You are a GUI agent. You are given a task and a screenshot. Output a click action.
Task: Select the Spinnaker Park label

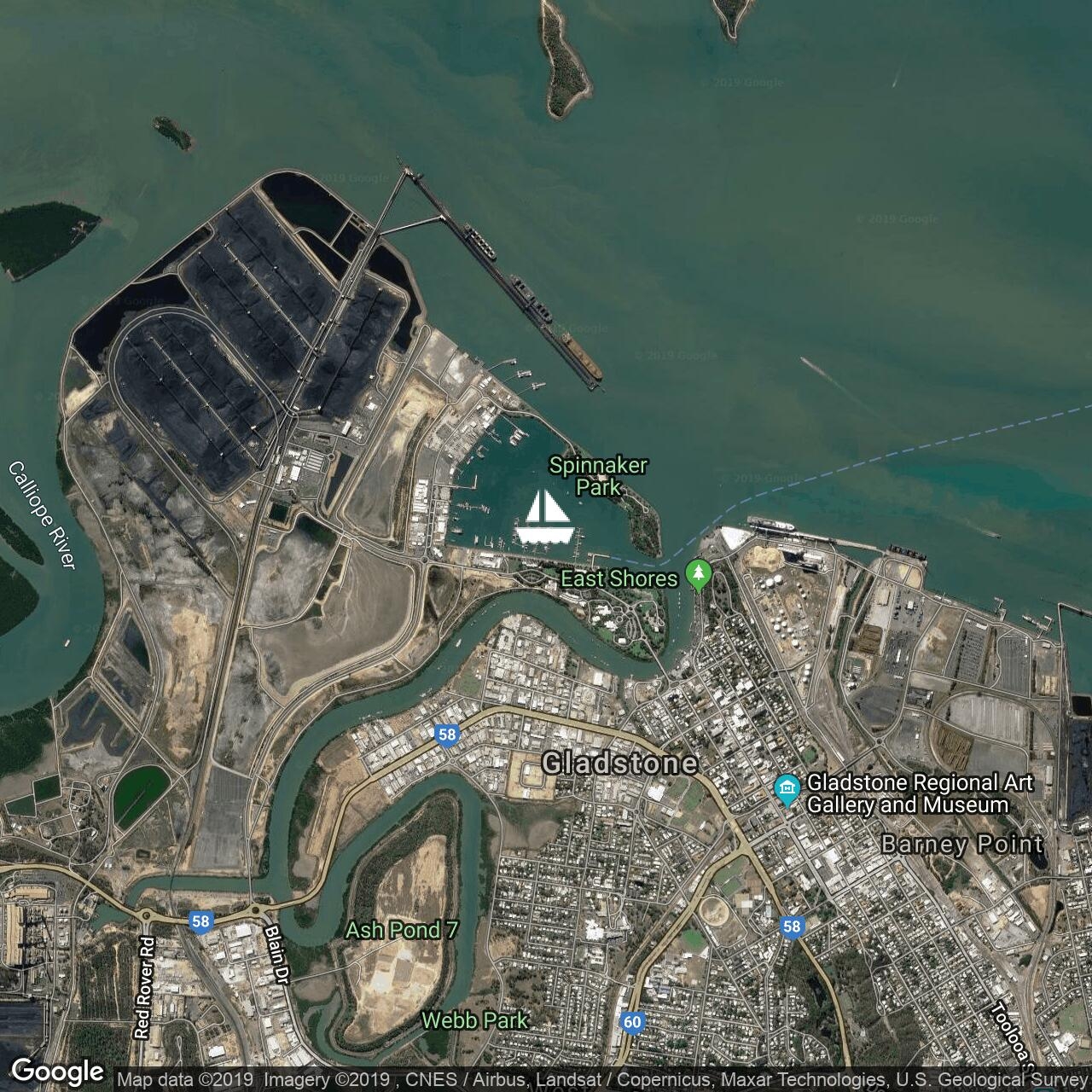598,476
